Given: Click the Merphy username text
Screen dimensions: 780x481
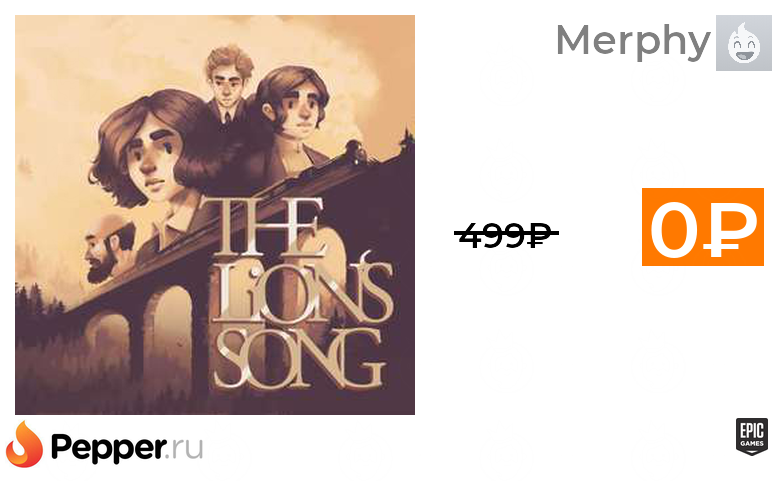Looking at the screenshot, I should tap(633, 41).
